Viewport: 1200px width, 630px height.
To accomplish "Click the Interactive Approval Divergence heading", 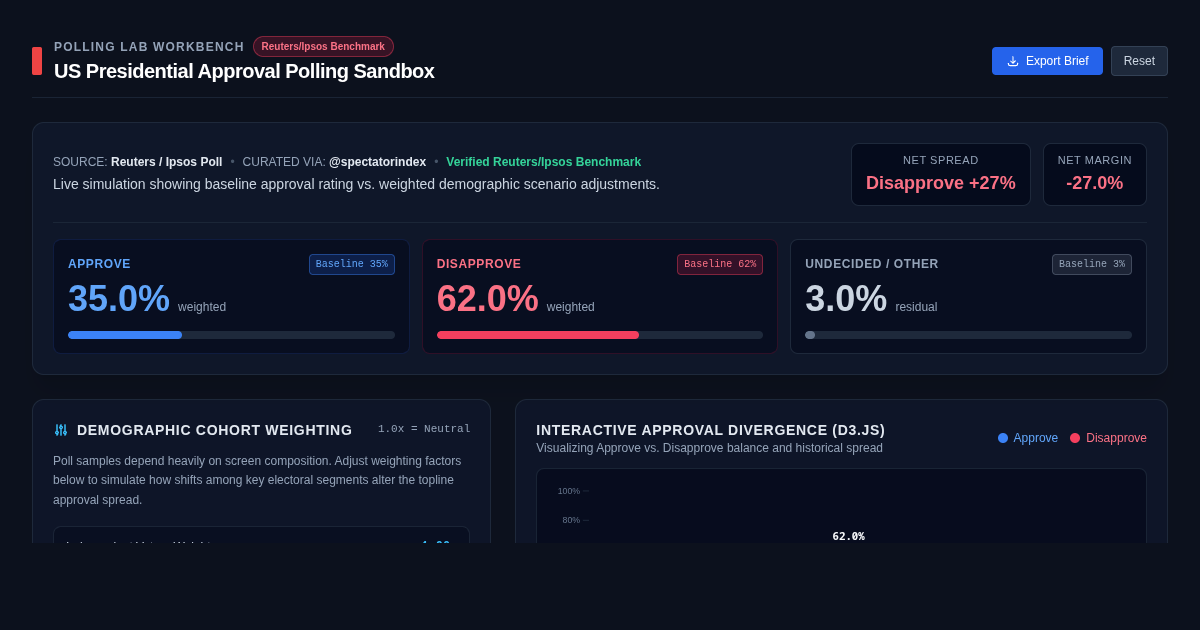I will point(710,430).
